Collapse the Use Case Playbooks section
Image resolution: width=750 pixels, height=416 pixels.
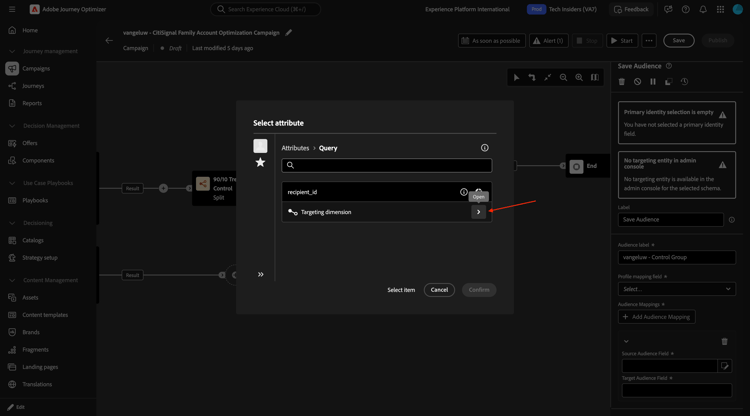(12, 183)
